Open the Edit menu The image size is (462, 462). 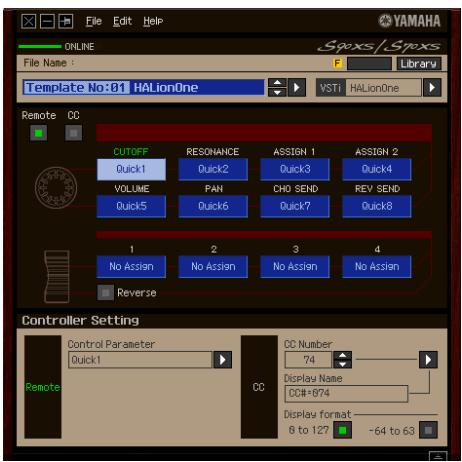122,21
